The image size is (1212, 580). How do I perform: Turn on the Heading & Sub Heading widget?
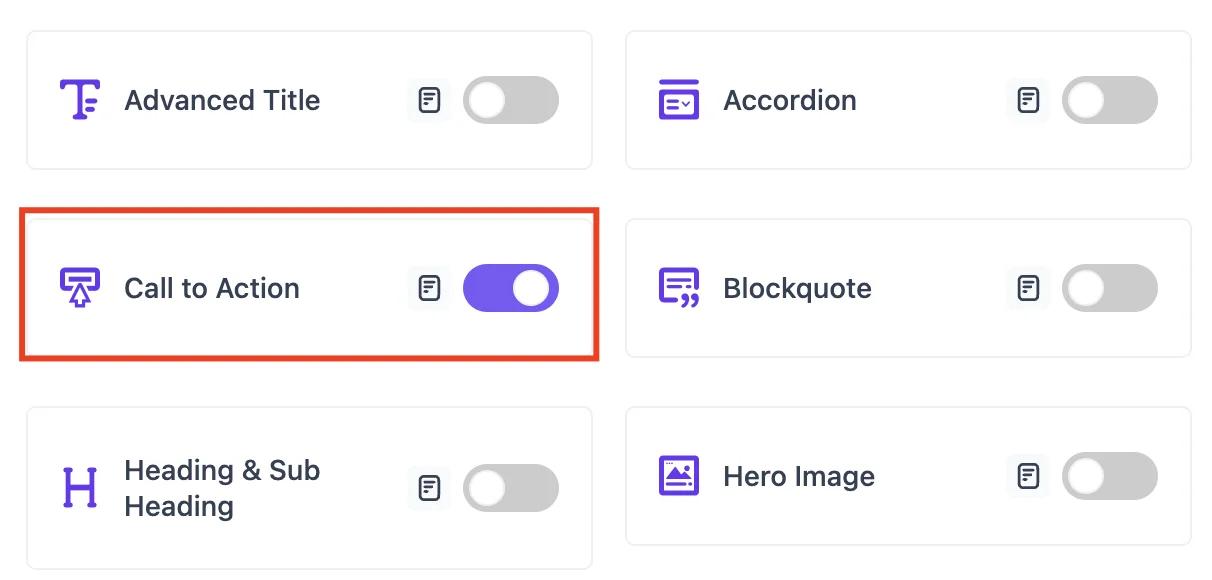[510, 487]
